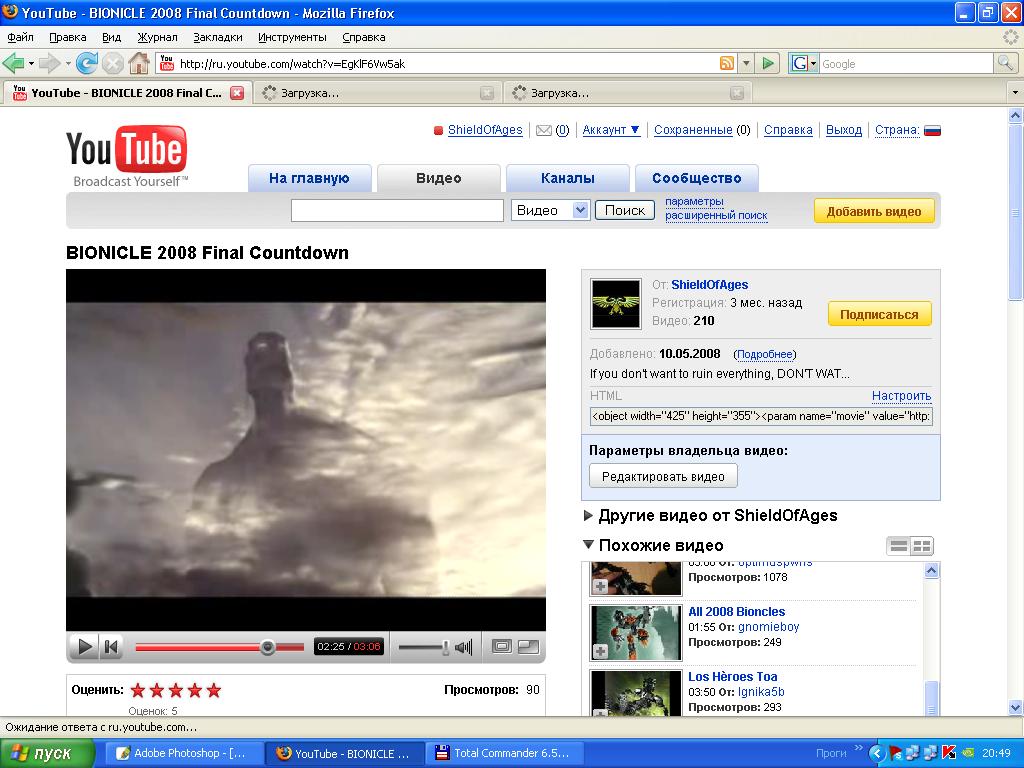Click the Добавить видео button
This screenshot has width=1024, height=768.
point(874,212)
